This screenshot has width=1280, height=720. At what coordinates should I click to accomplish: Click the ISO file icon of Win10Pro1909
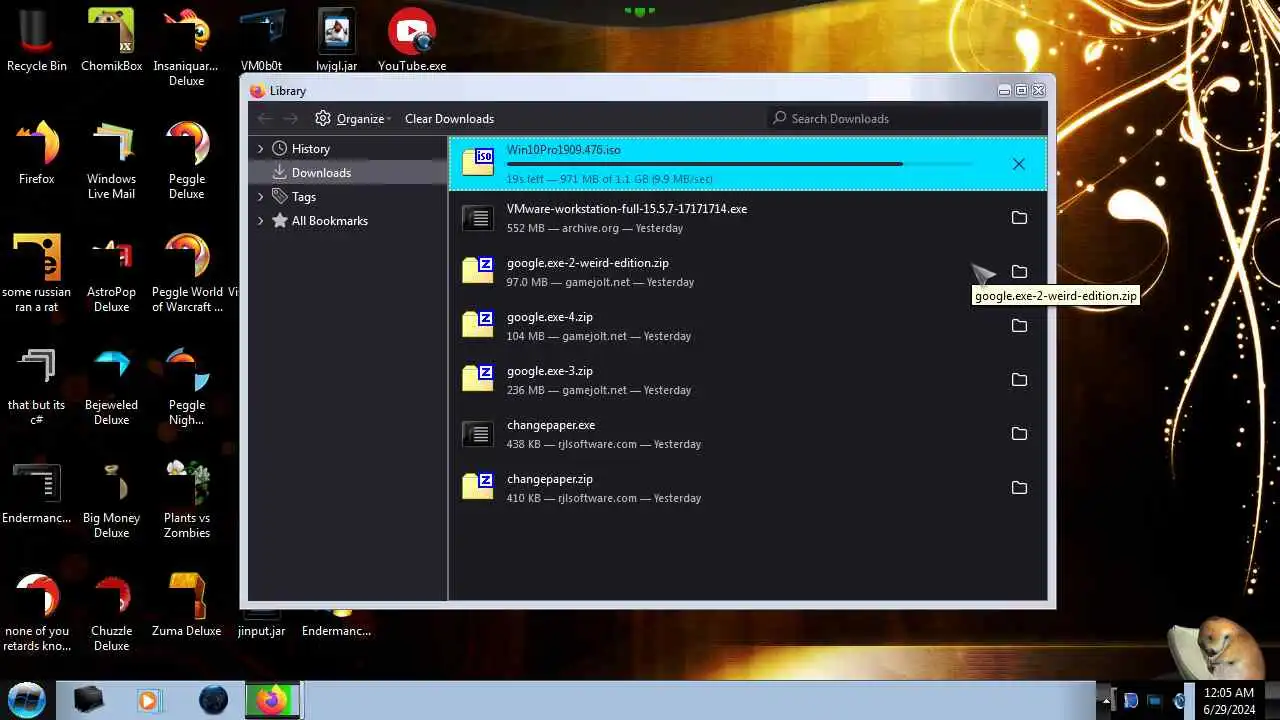478,163
